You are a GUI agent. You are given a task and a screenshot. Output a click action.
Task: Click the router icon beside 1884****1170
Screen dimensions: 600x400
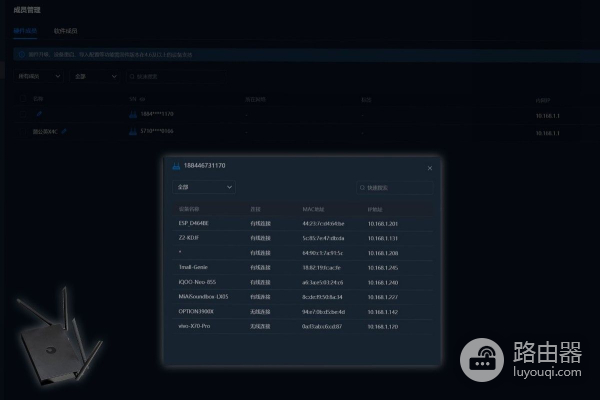point(132,114)
